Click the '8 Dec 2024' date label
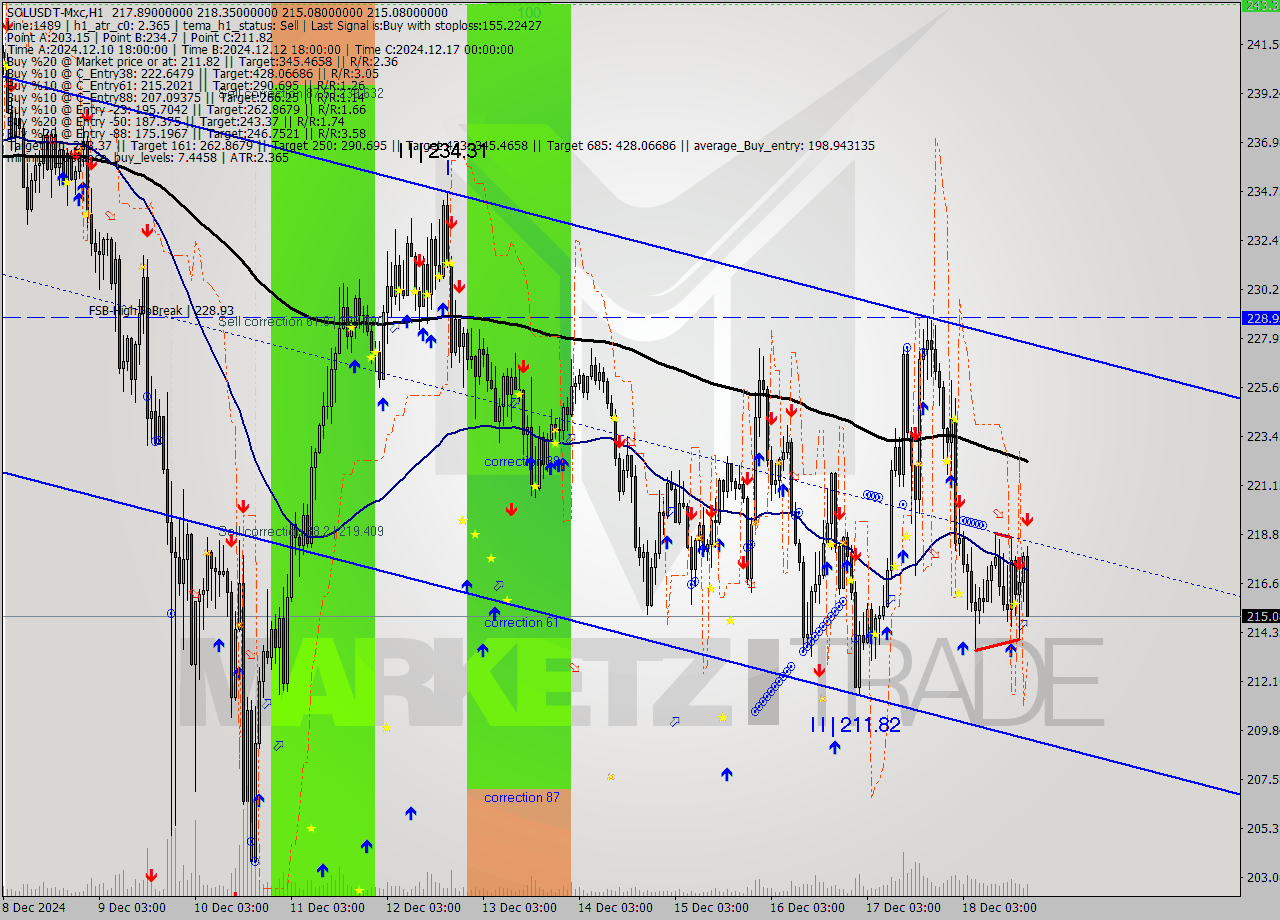 pos(33,907)
